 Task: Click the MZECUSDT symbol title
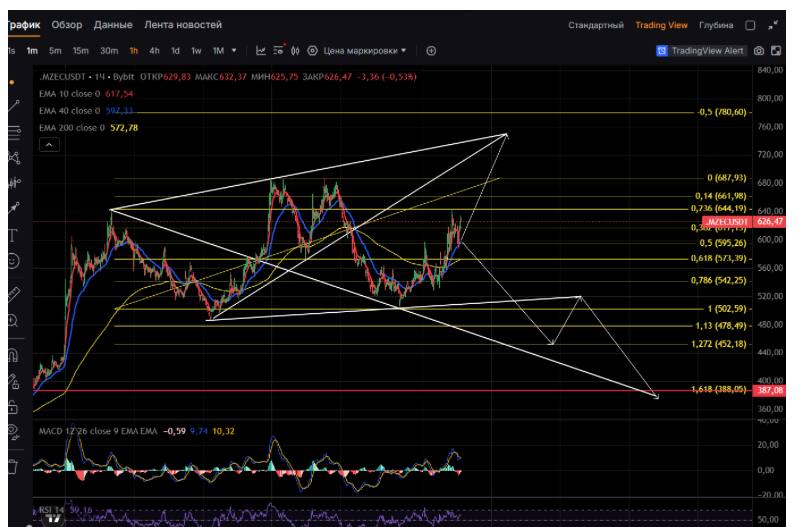[x=62, y=77]
